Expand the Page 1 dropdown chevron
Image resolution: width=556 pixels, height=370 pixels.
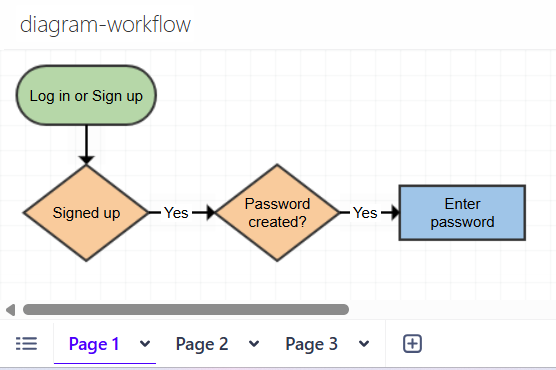point(145,344)
